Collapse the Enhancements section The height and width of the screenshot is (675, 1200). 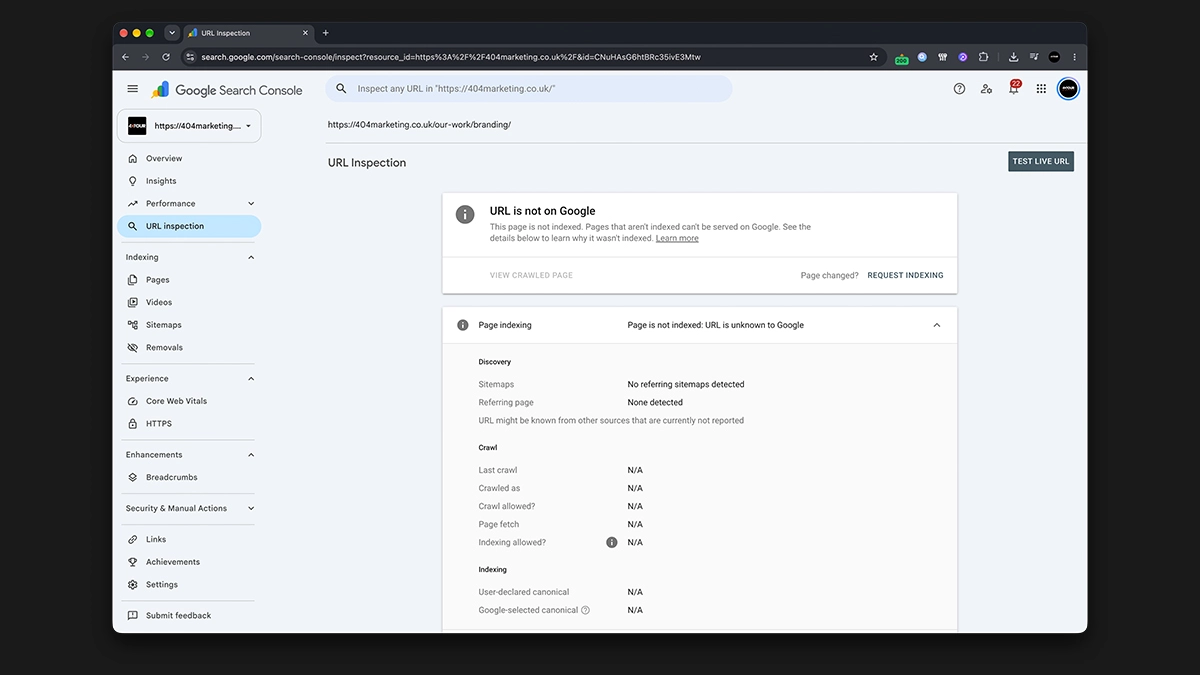(x=251, y=455)
